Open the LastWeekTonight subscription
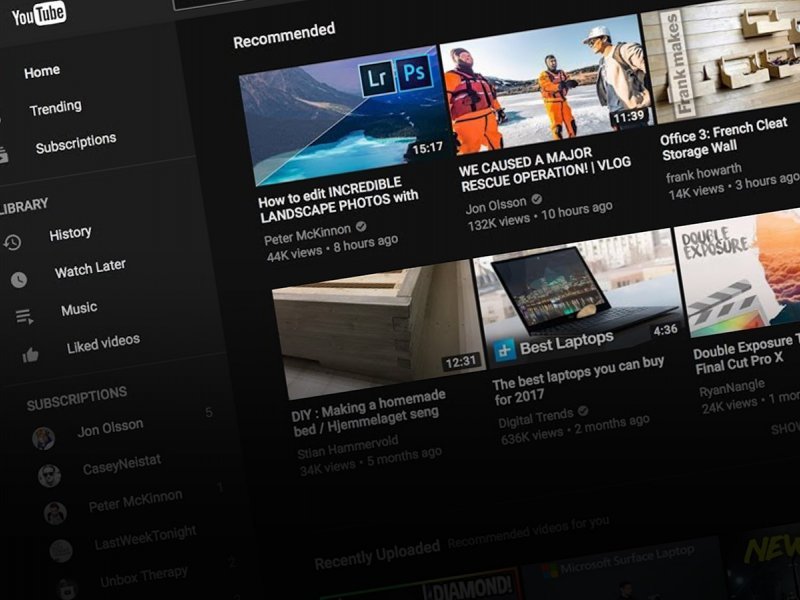Screen dimensions: 800x600 point(145,538)
